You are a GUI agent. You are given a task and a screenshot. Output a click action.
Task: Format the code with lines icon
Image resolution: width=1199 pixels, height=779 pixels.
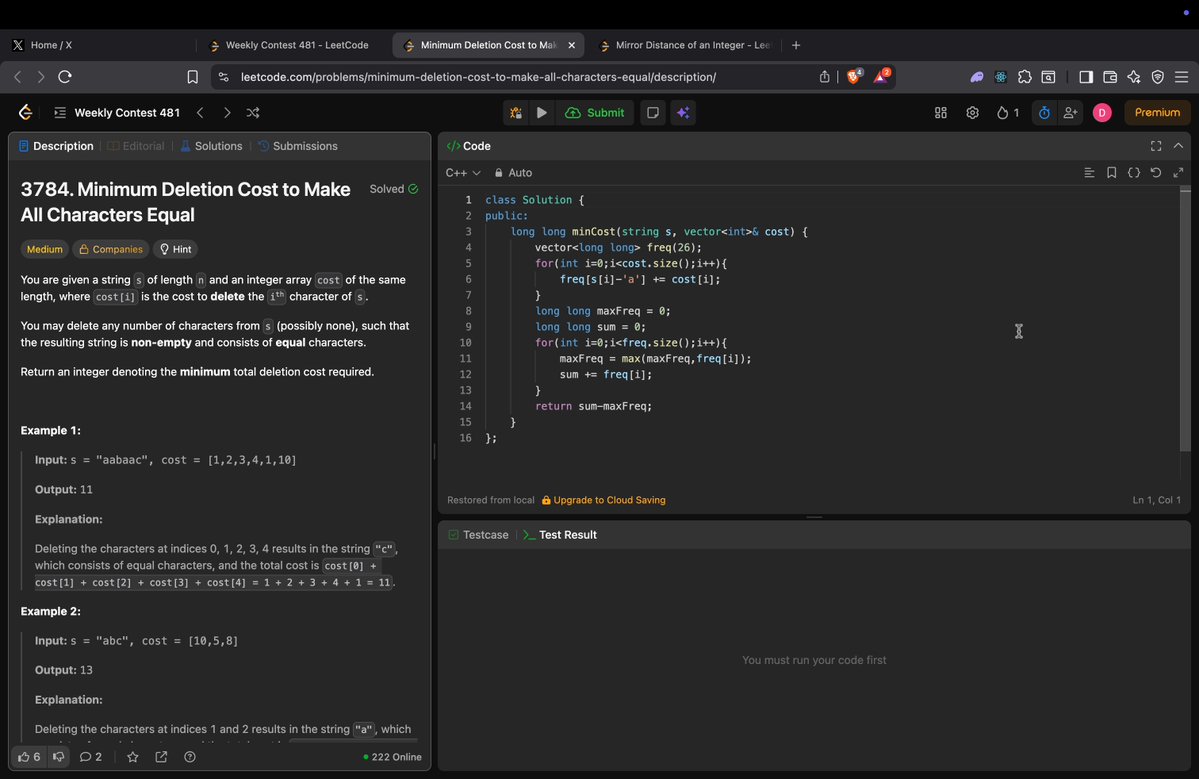coord(1089,173)
